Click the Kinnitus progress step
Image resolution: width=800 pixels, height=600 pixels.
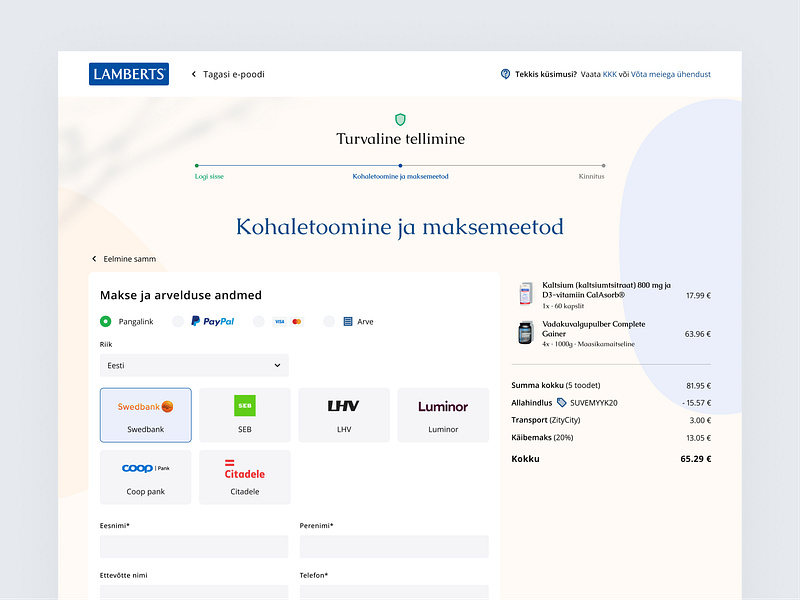(x=591, y=177)
